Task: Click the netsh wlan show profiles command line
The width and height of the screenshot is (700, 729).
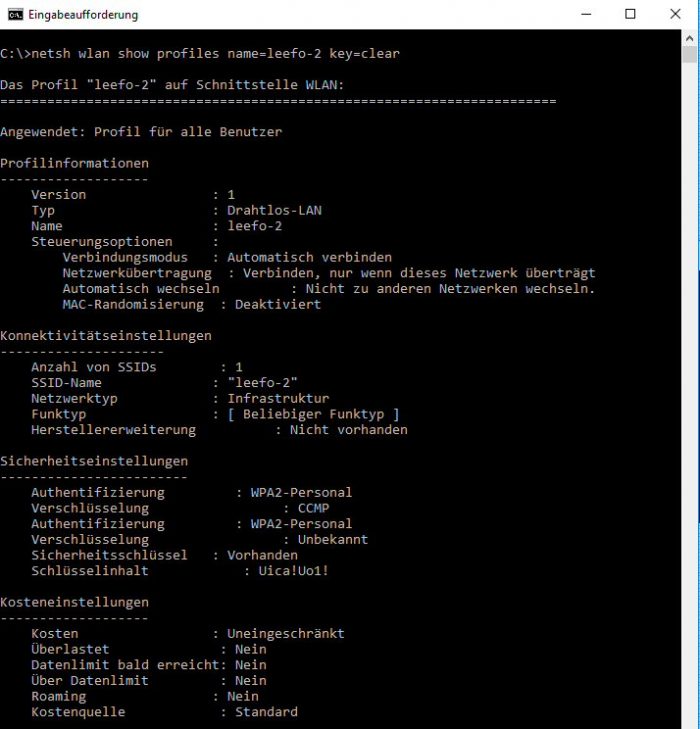Action: point(200,54)
